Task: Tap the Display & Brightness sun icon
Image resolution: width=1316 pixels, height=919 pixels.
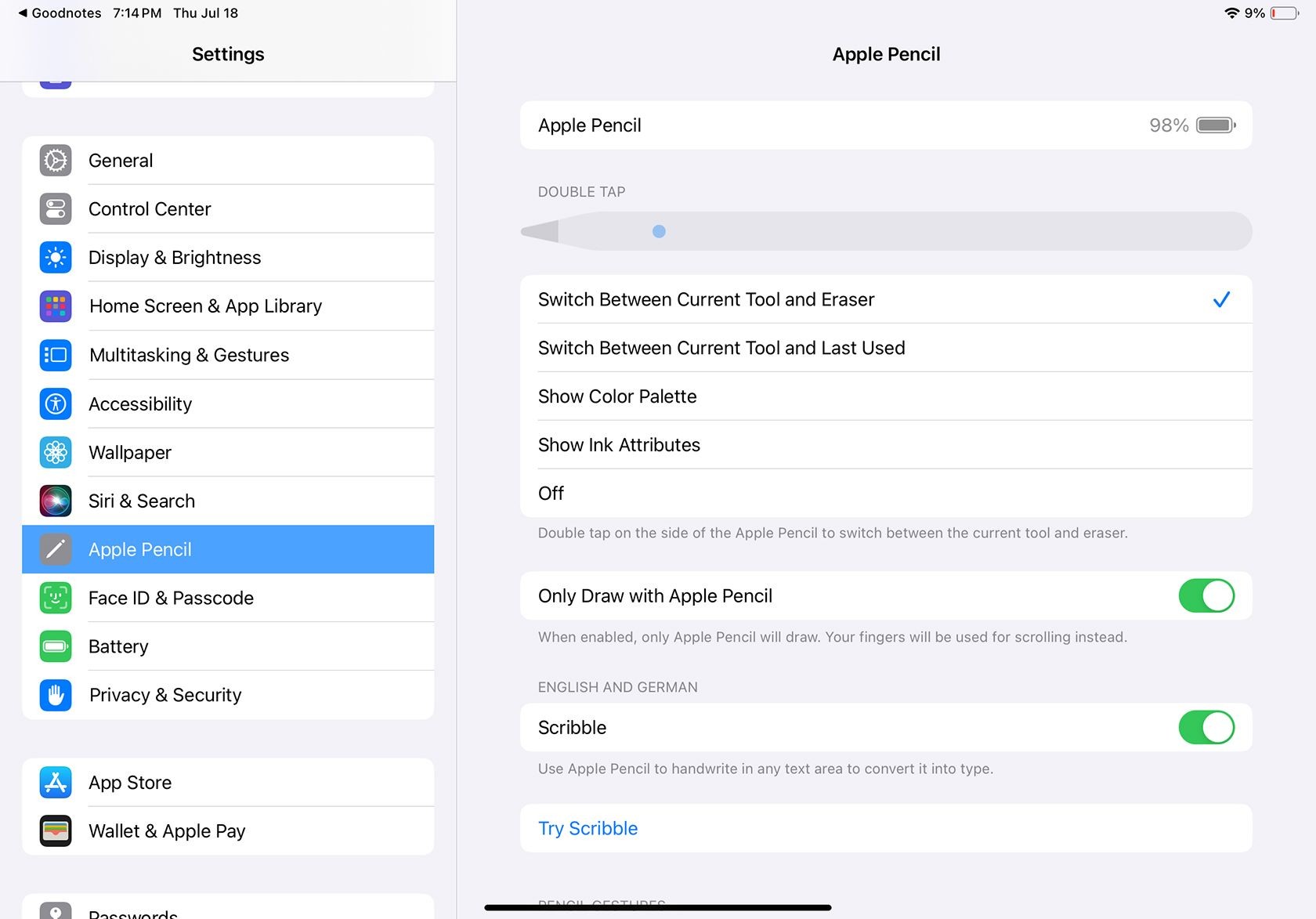Action: click(x=56, y=258)
